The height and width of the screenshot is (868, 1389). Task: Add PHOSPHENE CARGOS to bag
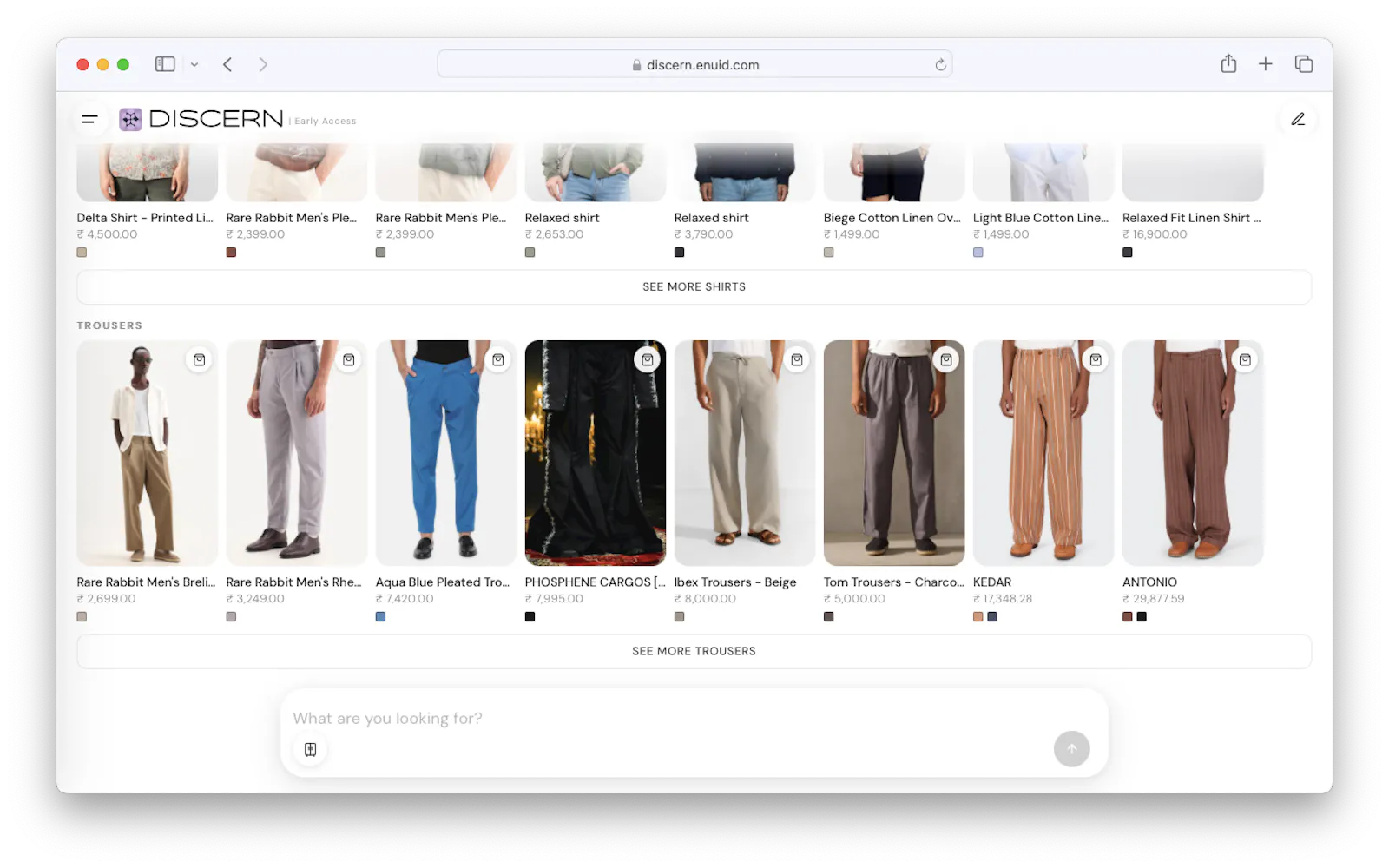648,360
